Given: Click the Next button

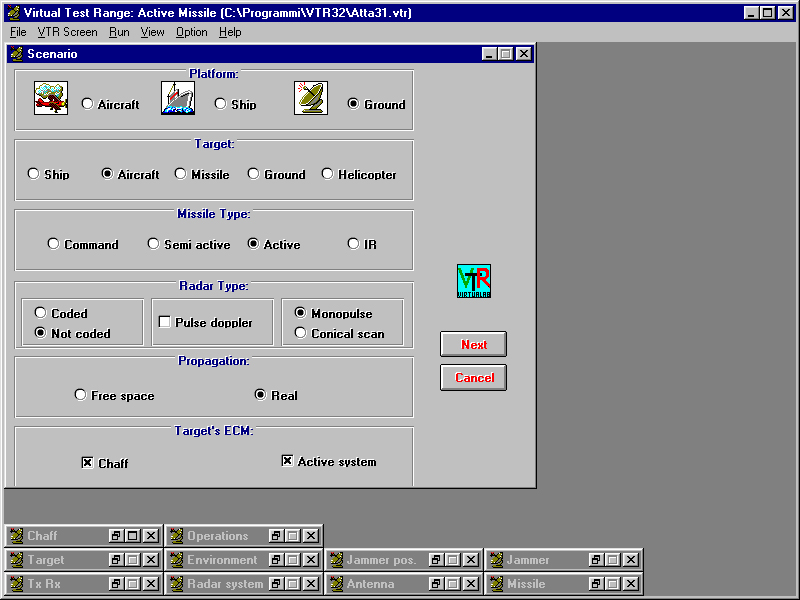Looking at the screenshot, I should 473,344.
